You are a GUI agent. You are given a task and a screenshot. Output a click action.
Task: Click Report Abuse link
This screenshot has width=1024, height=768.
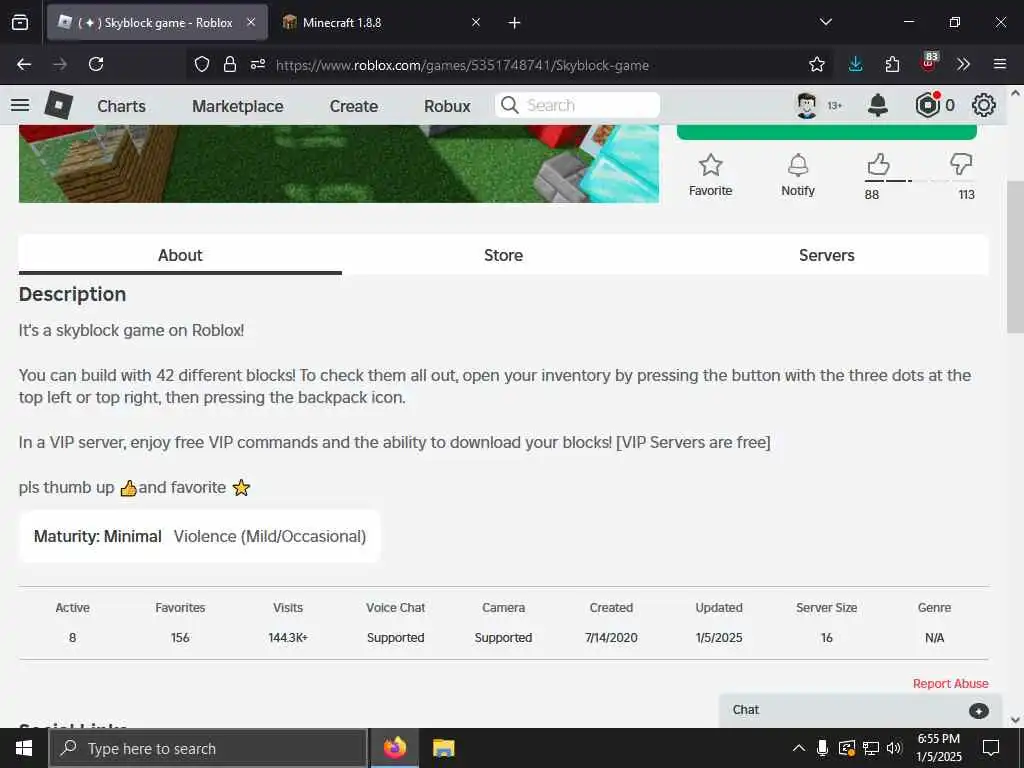pos(950,683)
